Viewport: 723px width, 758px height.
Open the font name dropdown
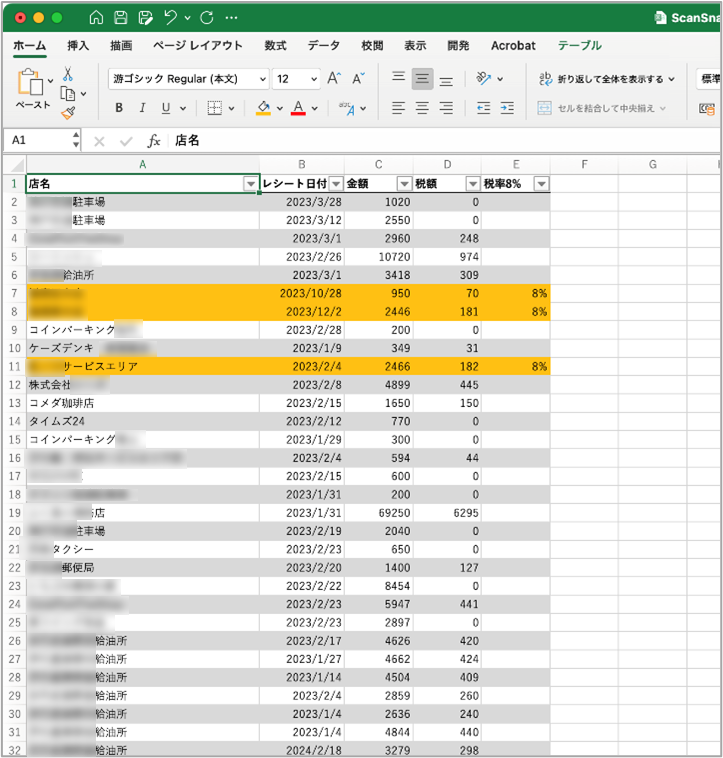[x=263, y=79]
